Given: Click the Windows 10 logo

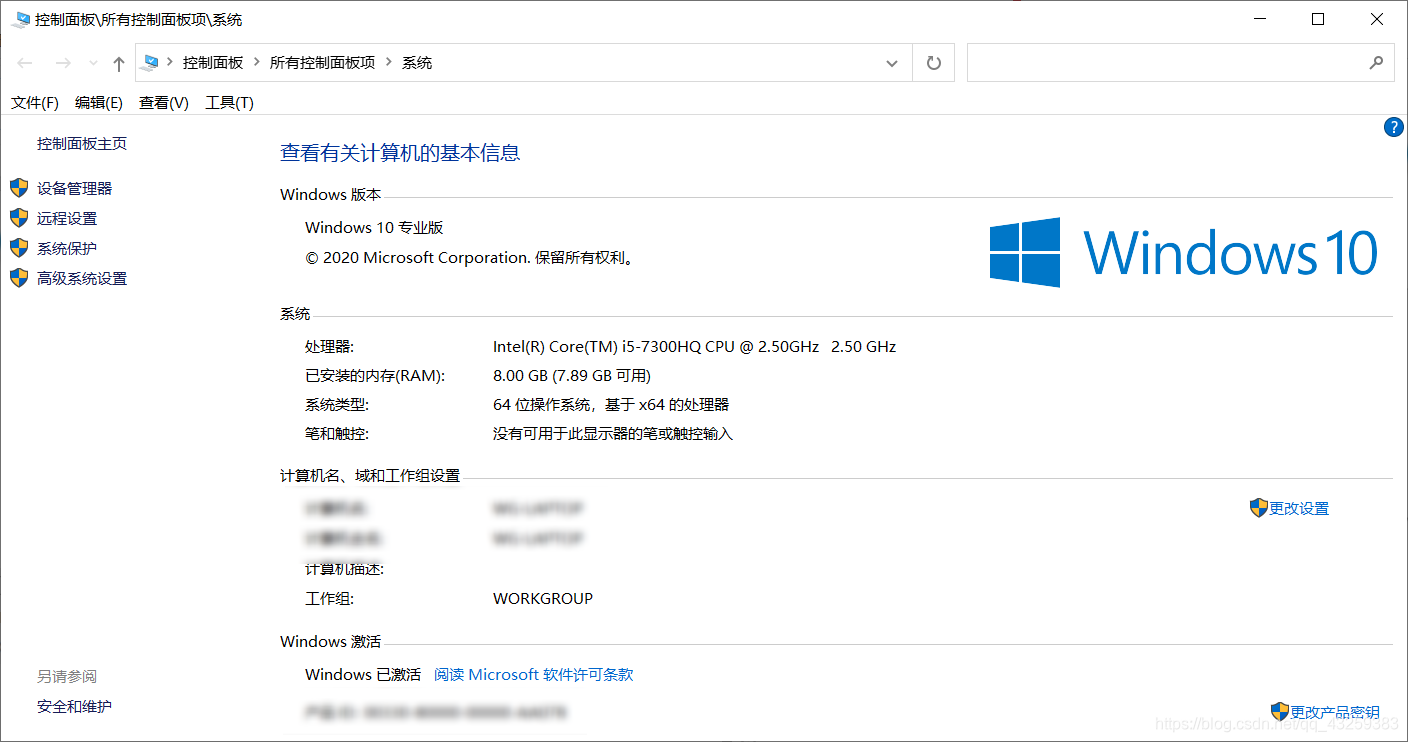Looking at the screenshot, I should click(x=1184, y=253).
